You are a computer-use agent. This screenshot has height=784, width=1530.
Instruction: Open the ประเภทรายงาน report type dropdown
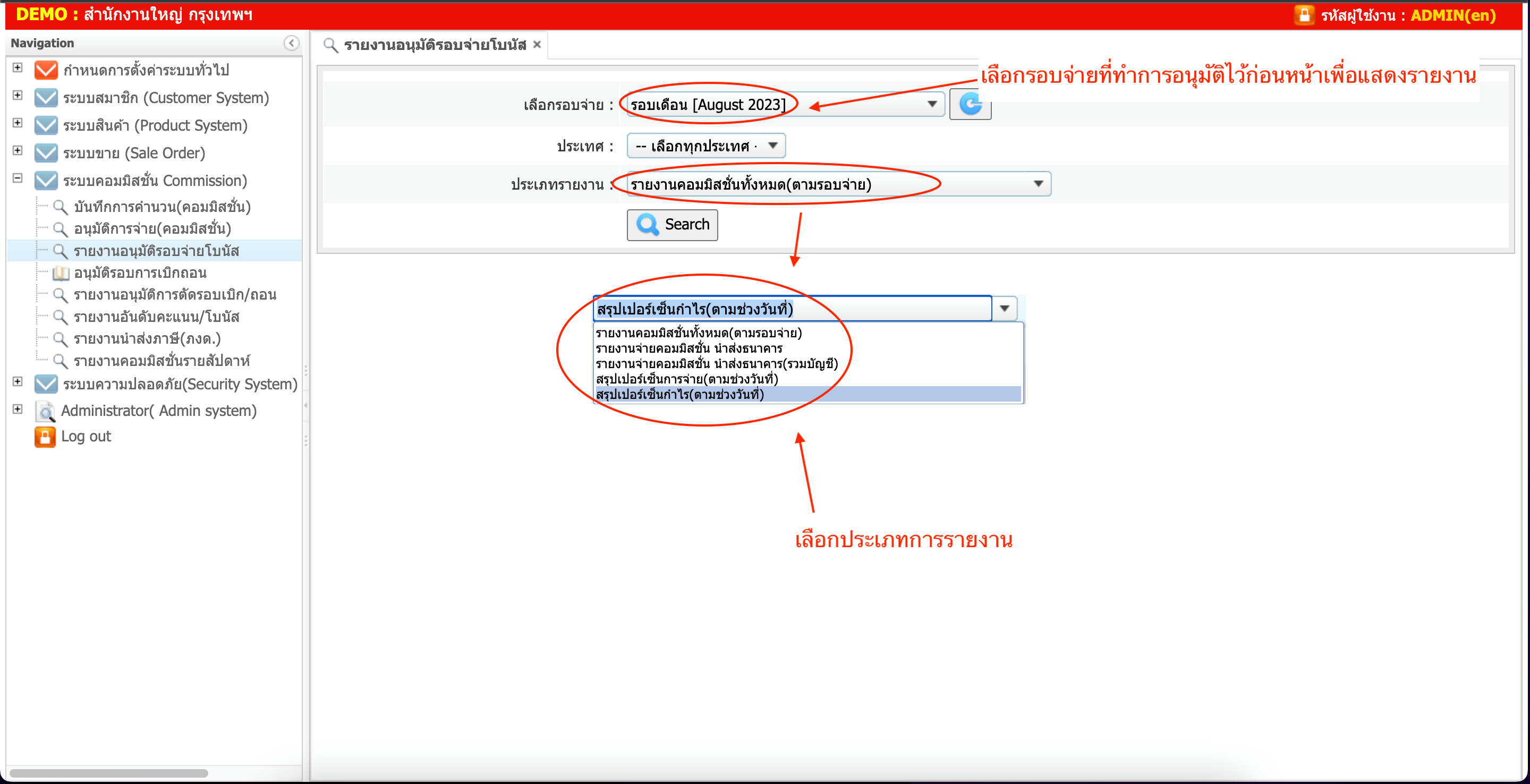[x=1038, y=184]
